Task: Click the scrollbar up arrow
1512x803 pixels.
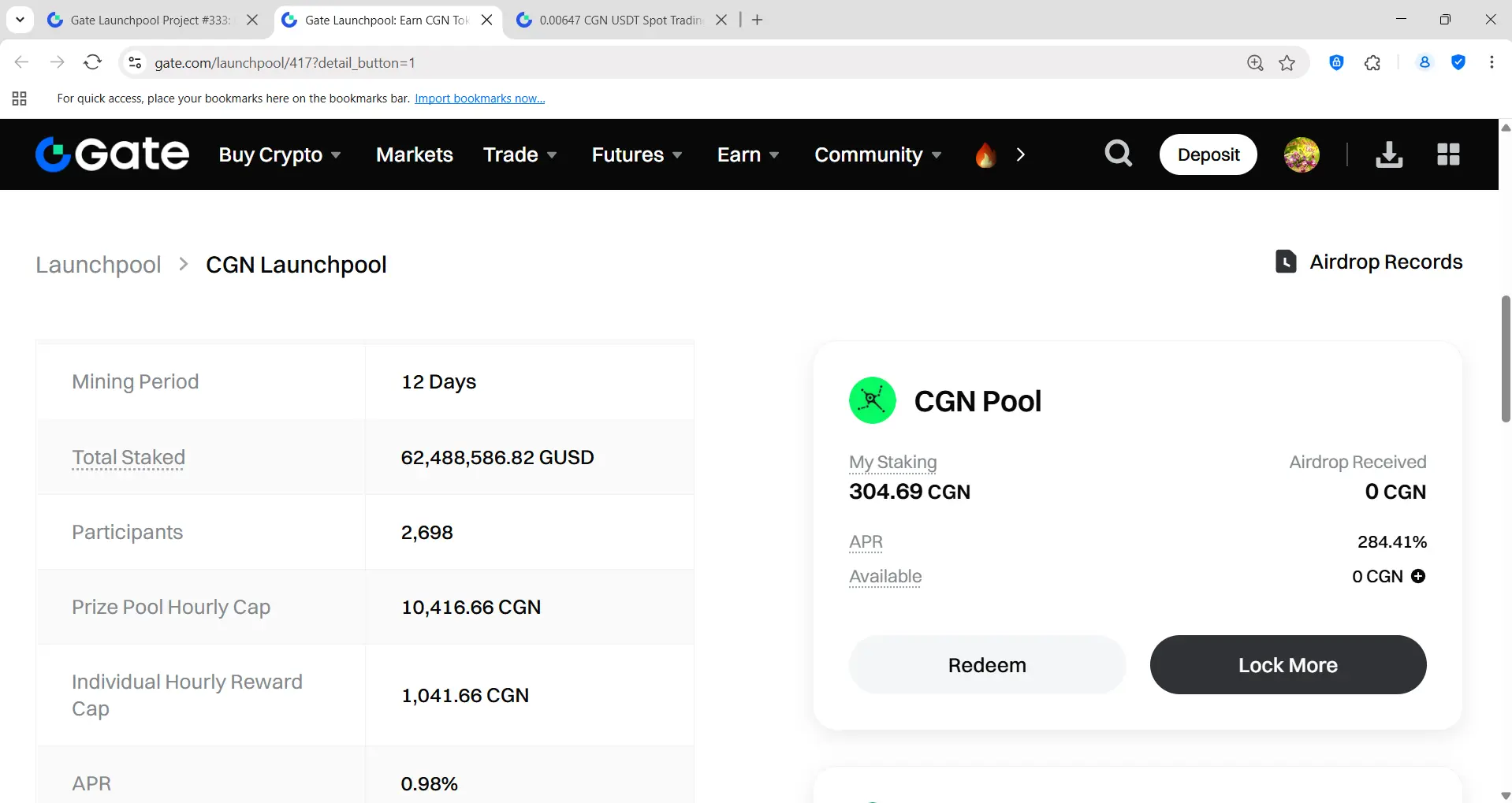Action: [x=1506, y=128]
